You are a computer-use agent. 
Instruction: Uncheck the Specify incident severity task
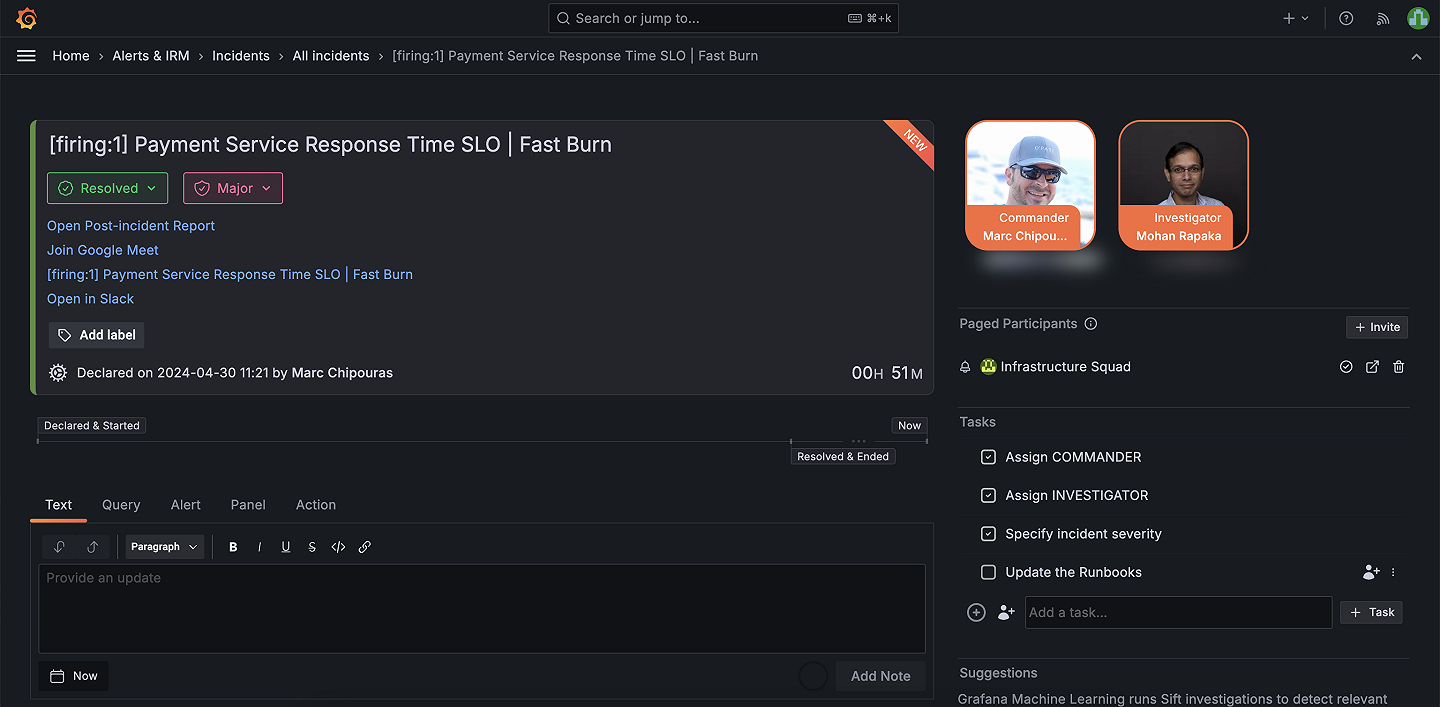click(988, 533)
